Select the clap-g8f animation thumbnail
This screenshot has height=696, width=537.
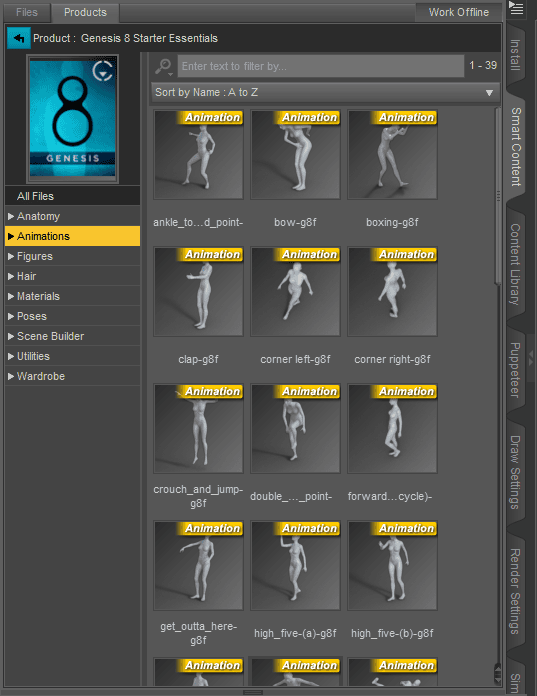(198, 292)
